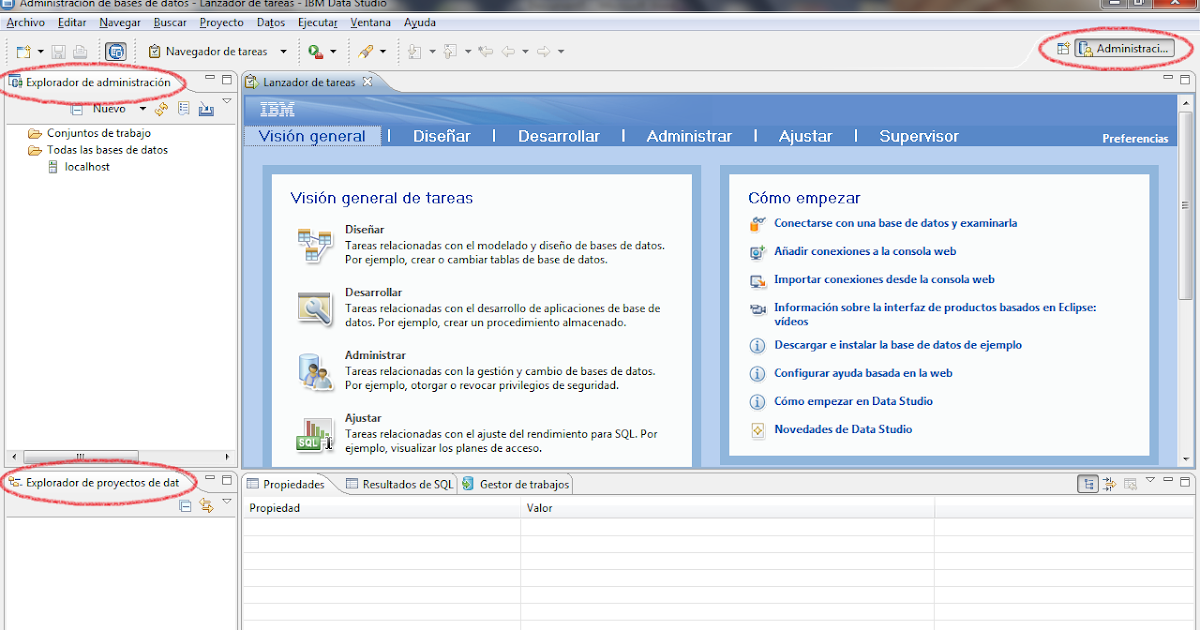This screenshot has height=630, width=1200.
Task: Click the Print icon in toolbar
Action: [x=80, y=51]
